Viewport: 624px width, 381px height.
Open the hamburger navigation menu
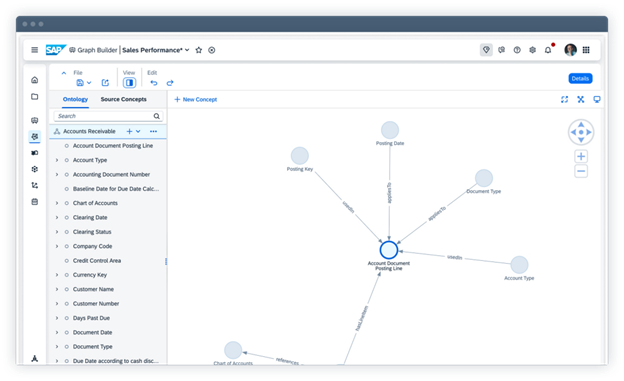35,50
